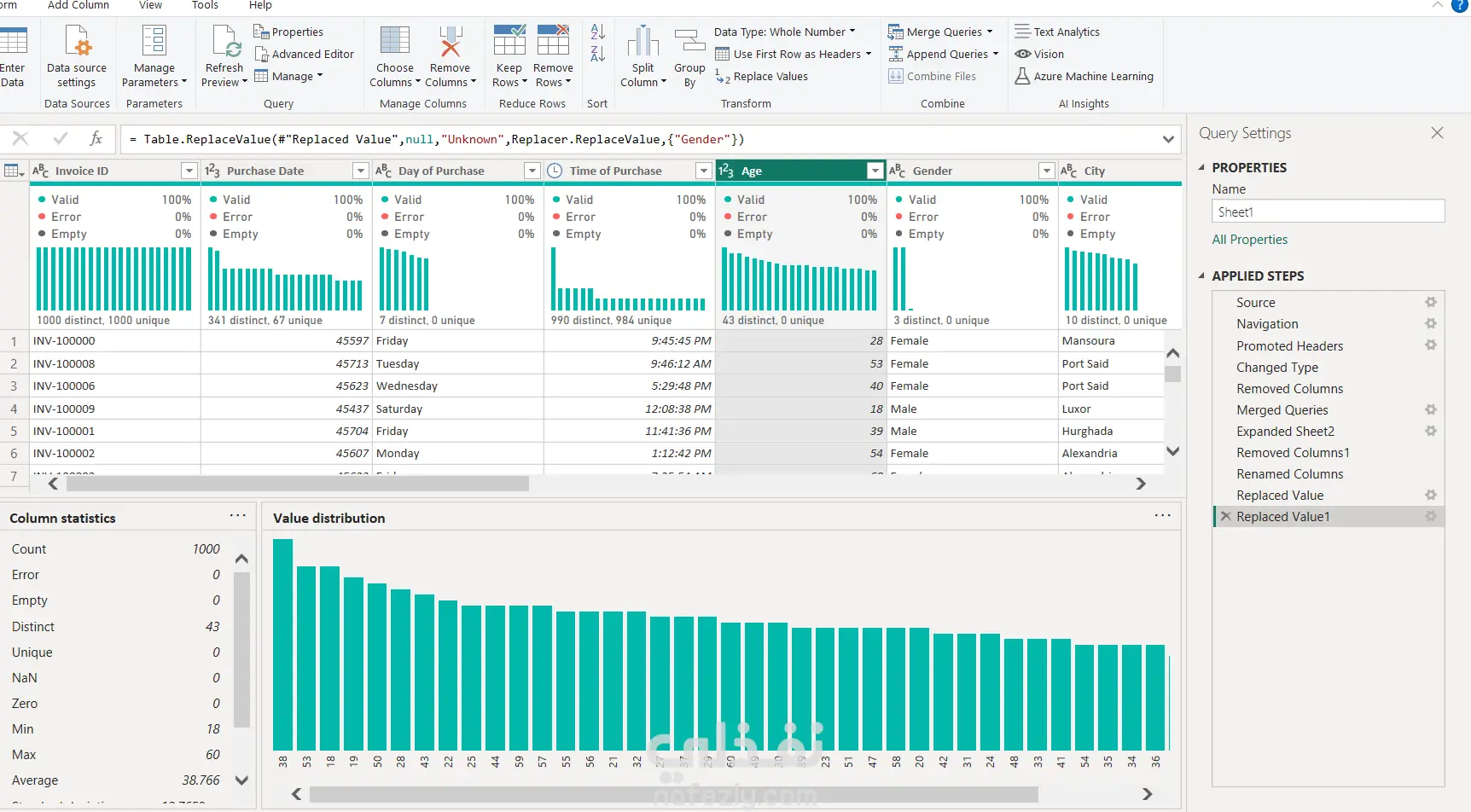
Task: Open the Add Column ribbon tab
Action: (78, 5)
